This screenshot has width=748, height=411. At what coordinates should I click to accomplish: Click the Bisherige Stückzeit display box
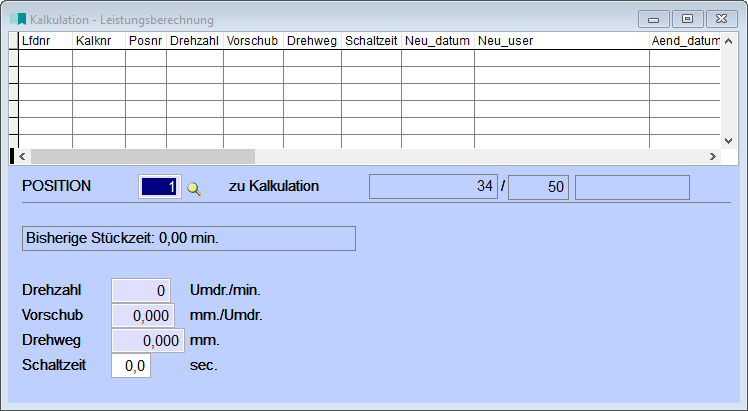[189, 238]
